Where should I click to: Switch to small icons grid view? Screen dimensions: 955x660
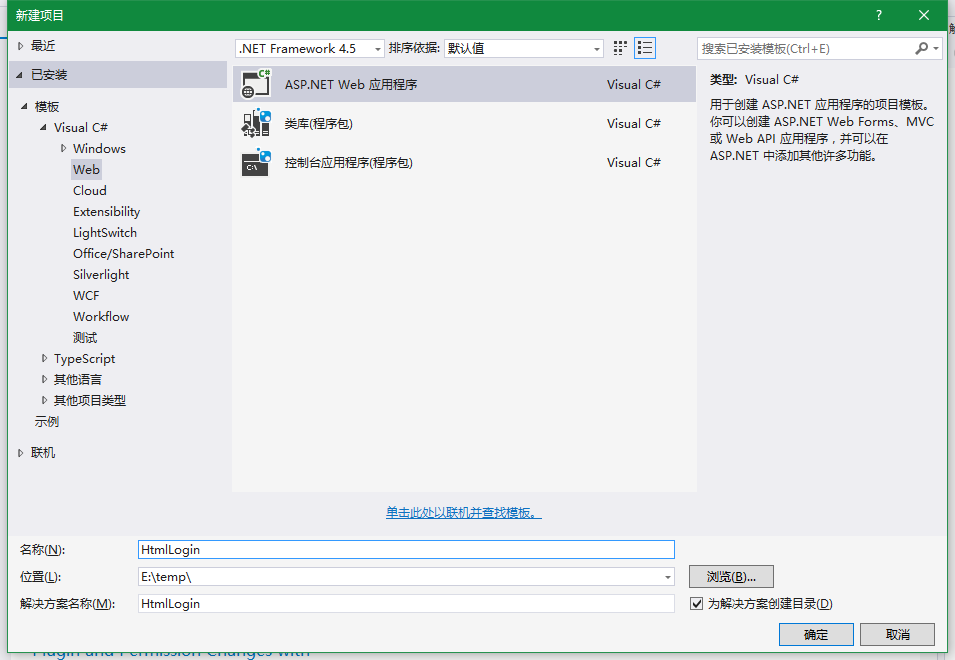tap(620, 48)
